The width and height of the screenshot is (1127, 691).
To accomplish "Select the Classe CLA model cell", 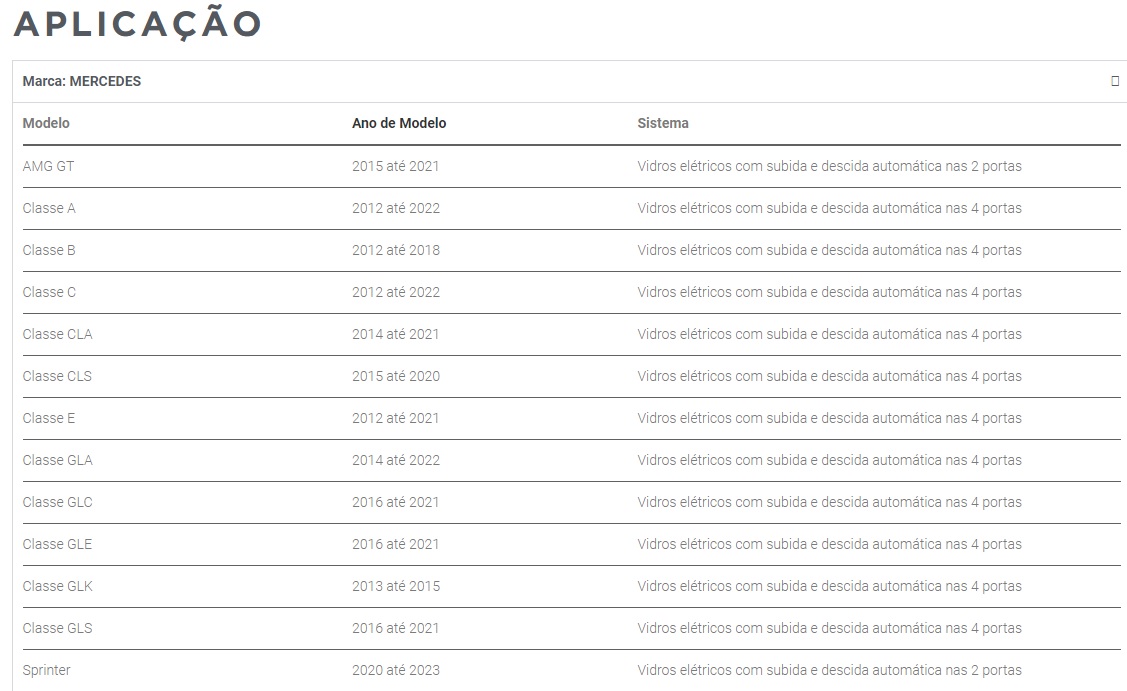I will 58,334.
